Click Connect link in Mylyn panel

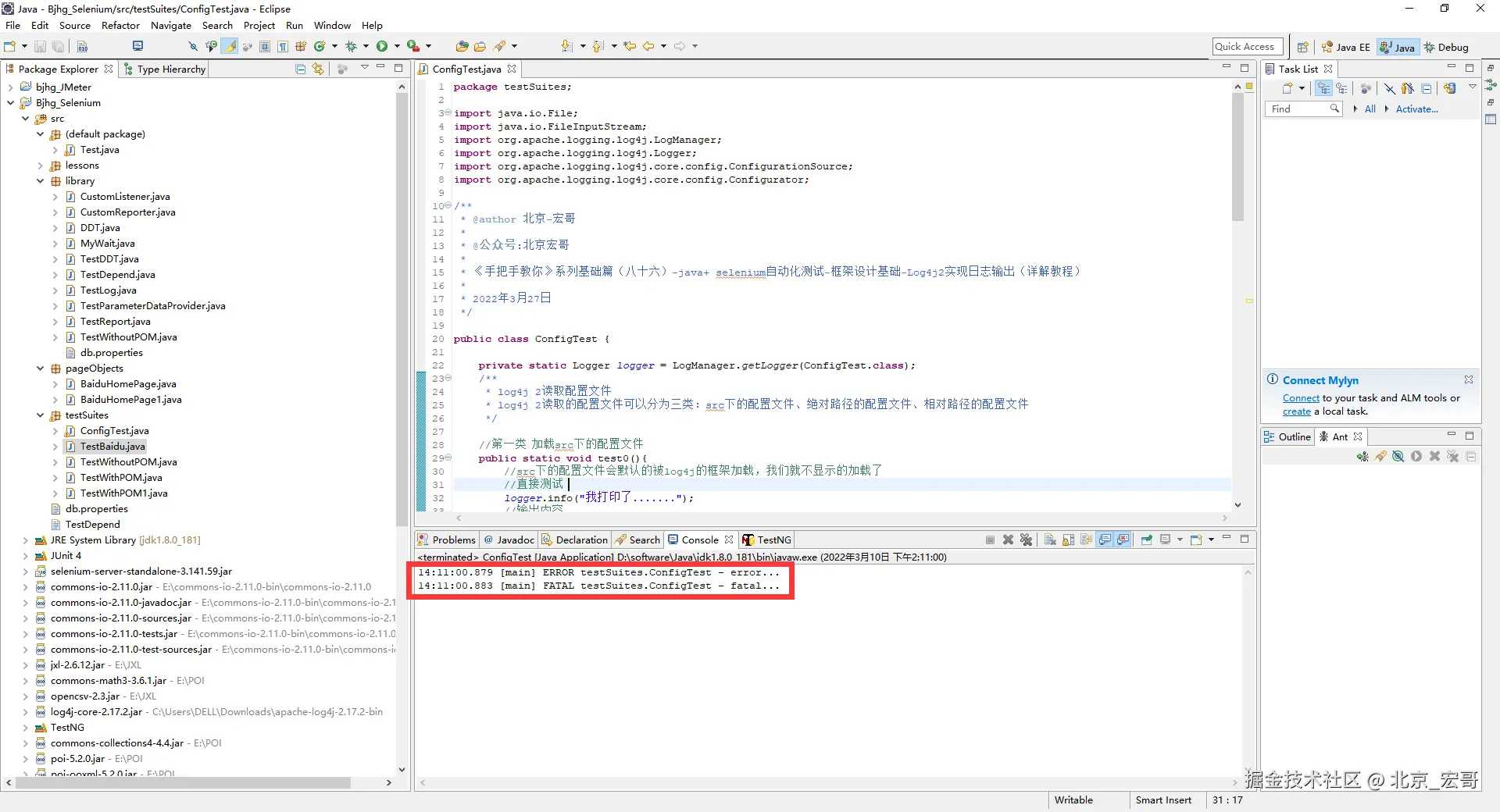pyautogui.click(x=1301, y=398)
